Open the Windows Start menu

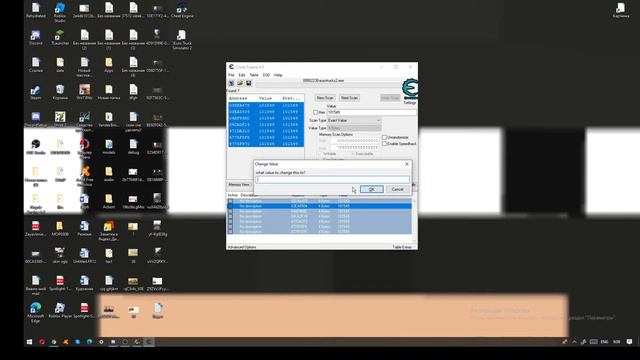[29, 342]
